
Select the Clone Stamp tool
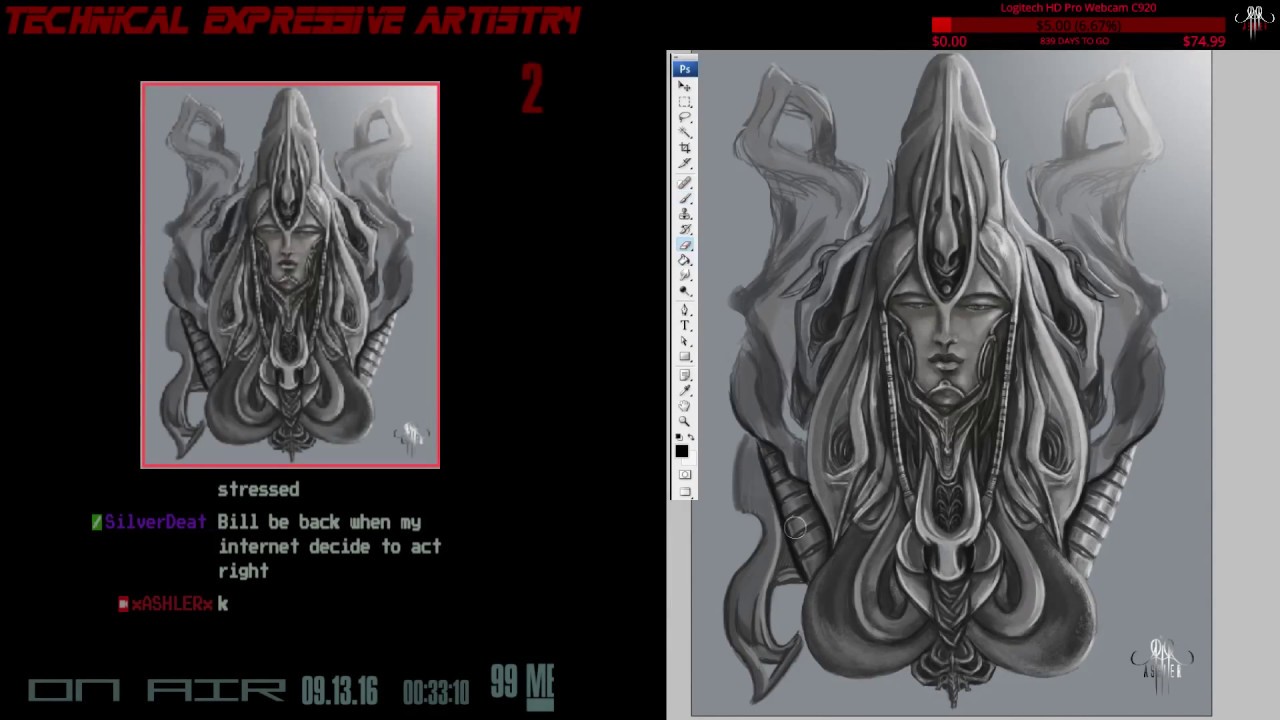685,215
